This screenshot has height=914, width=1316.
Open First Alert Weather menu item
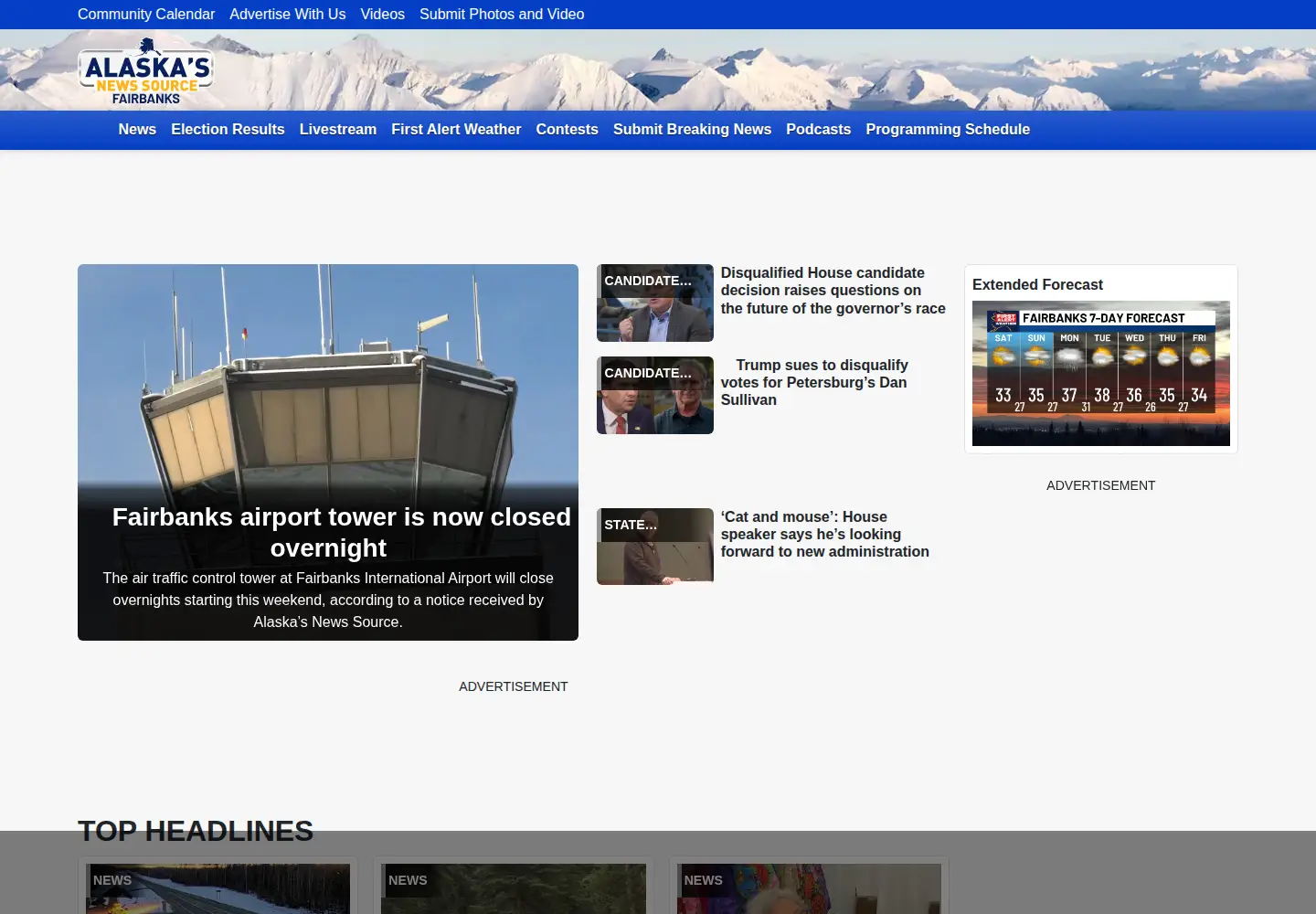(x=456, y=130)
